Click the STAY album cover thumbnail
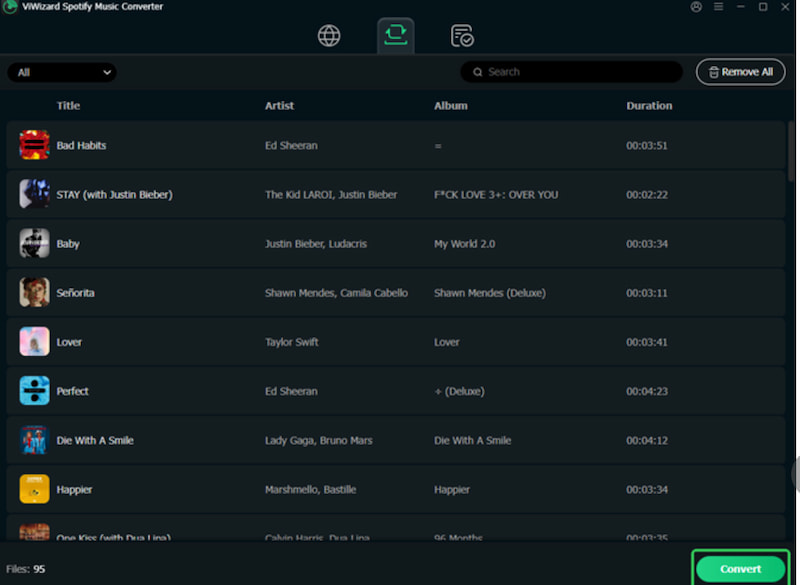 click(x=34, y=194)
